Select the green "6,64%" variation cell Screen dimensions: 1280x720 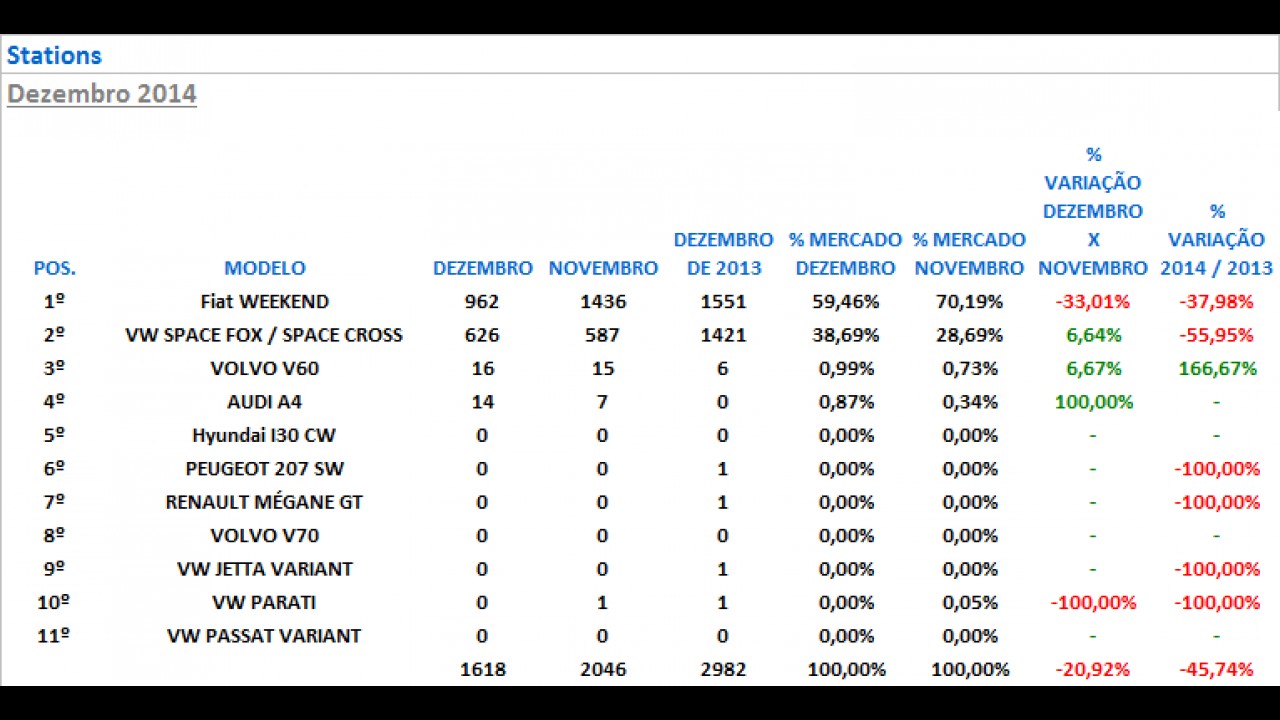[x=1093, y=335]
